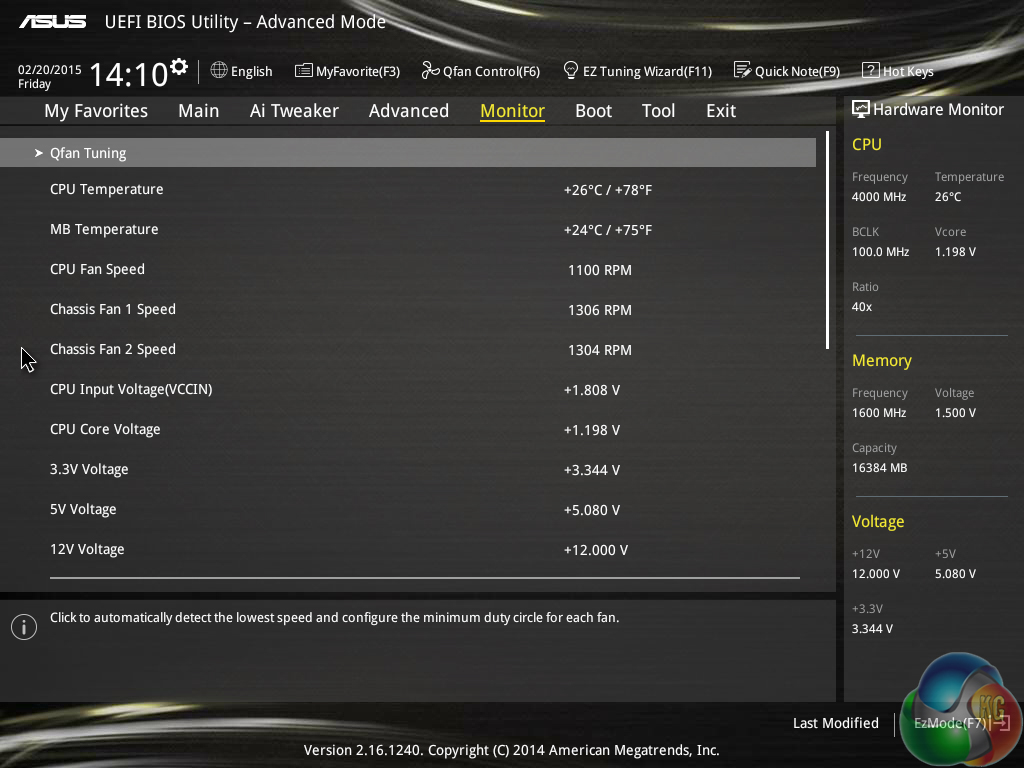Open the clock settings gear icon
The width and height of the screenshot is (1024, 768).
point(179,67)
